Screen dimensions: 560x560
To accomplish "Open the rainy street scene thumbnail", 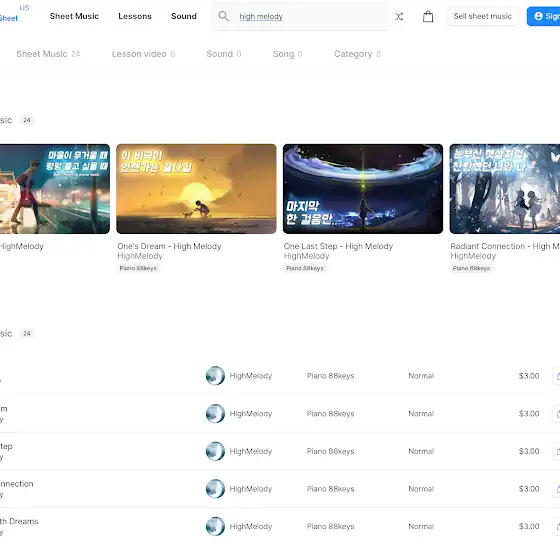I will point(55,189).
